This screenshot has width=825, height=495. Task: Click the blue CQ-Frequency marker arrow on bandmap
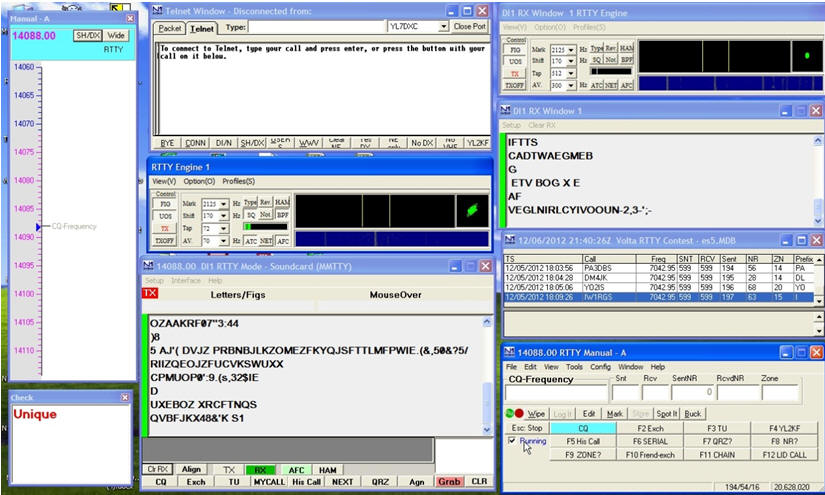click(x=38, y=228)
